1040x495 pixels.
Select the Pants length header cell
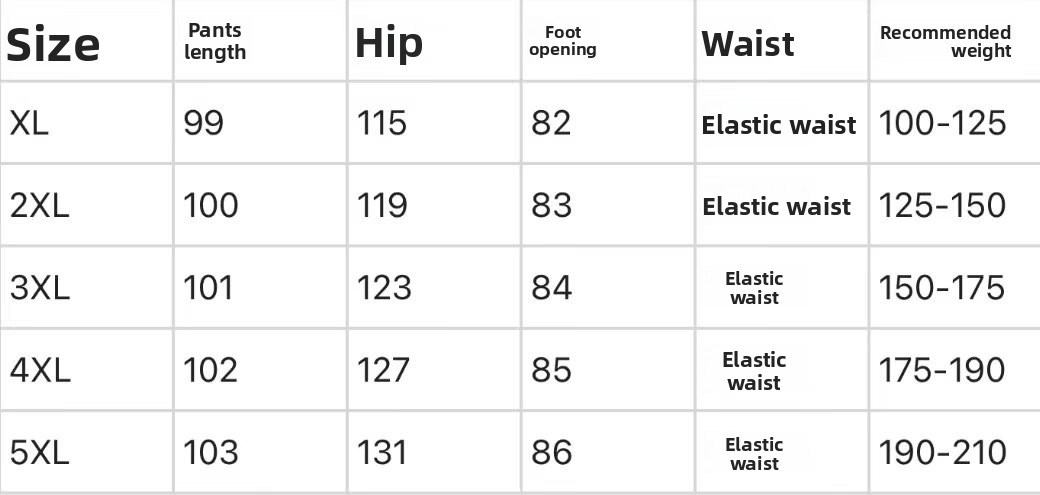214,42
